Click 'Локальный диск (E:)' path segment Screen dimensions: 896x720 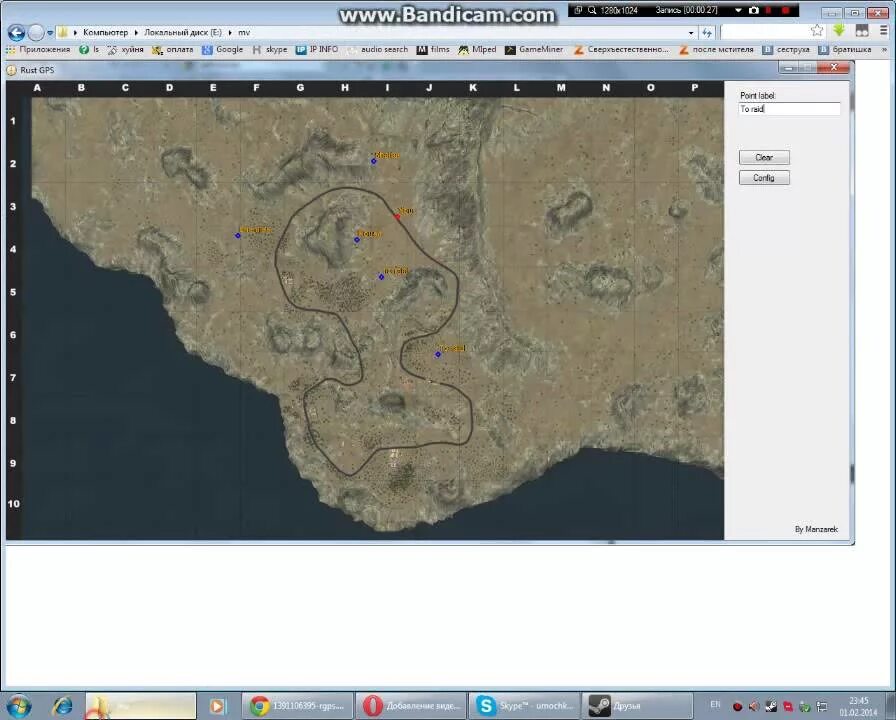(x=182, y=33)
